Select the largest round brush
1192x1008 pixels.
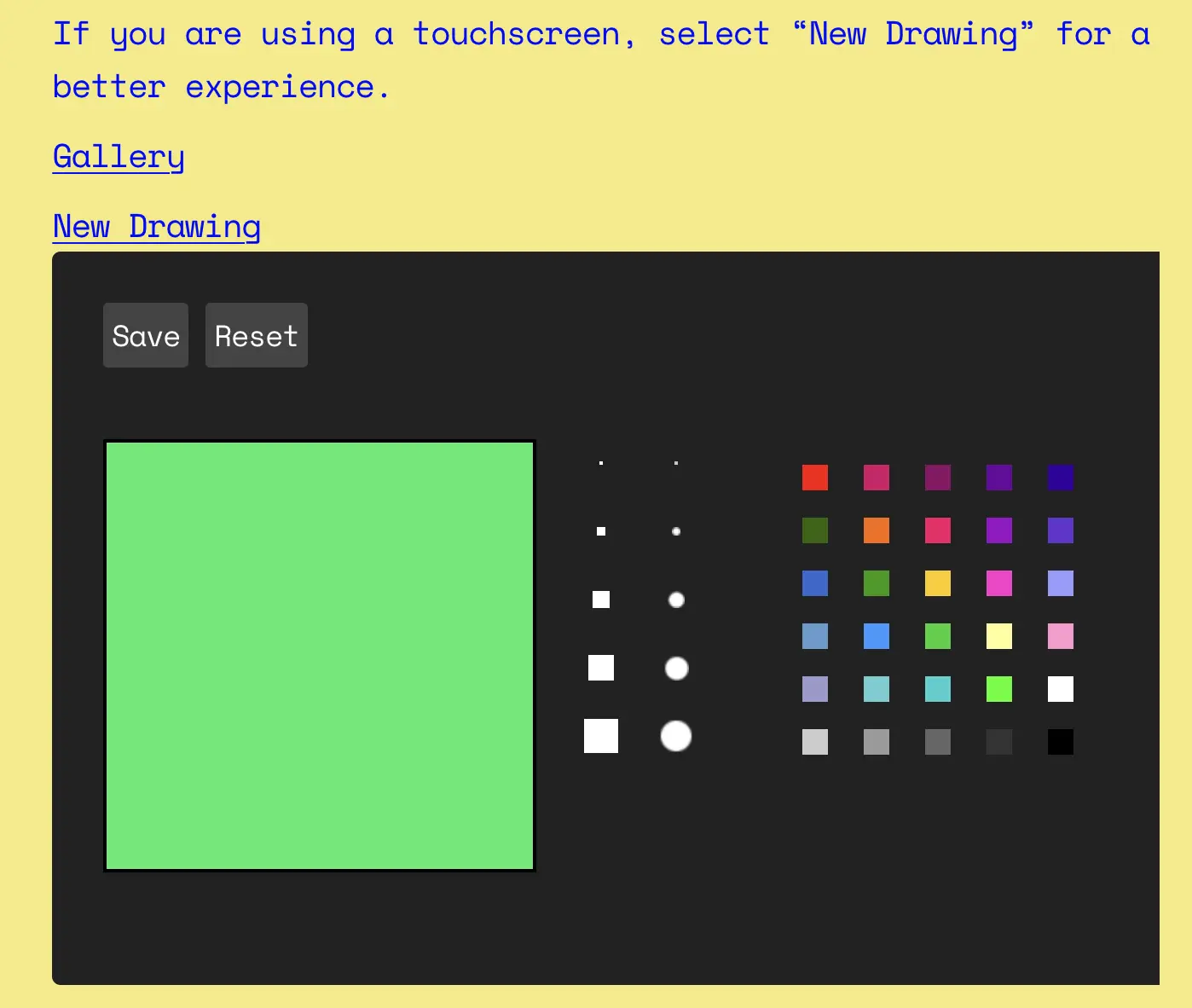pyautogui.click(x=676, y=735)
